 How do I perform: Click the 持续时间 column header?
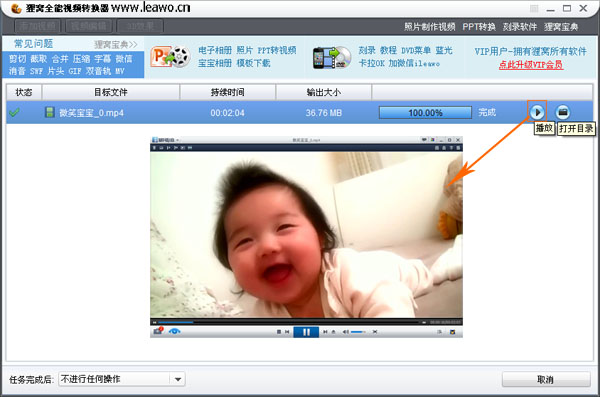click(228, 92)
